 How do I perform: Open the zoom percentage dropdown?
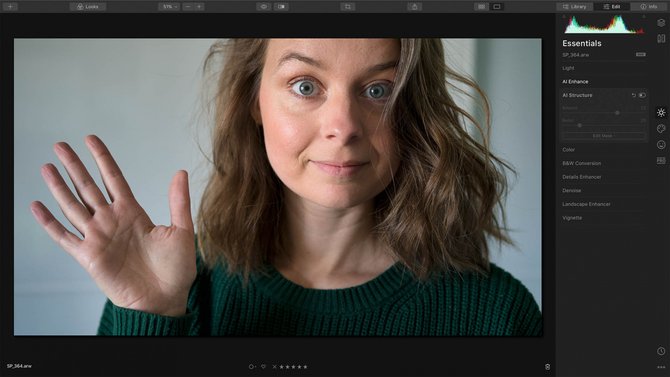[169, 6]
